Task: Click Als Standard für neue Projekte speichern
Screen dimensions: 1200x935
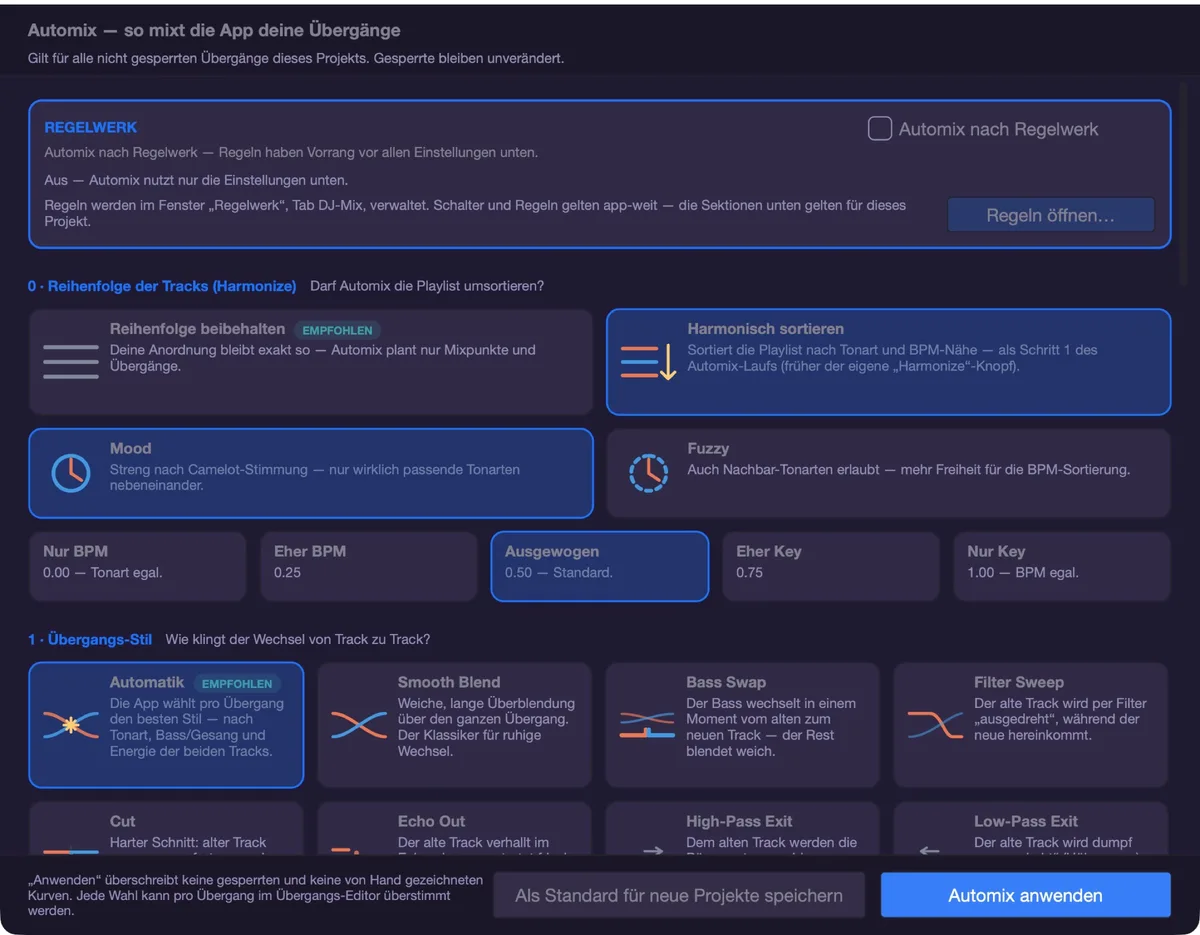Action: tap(679, 895)
